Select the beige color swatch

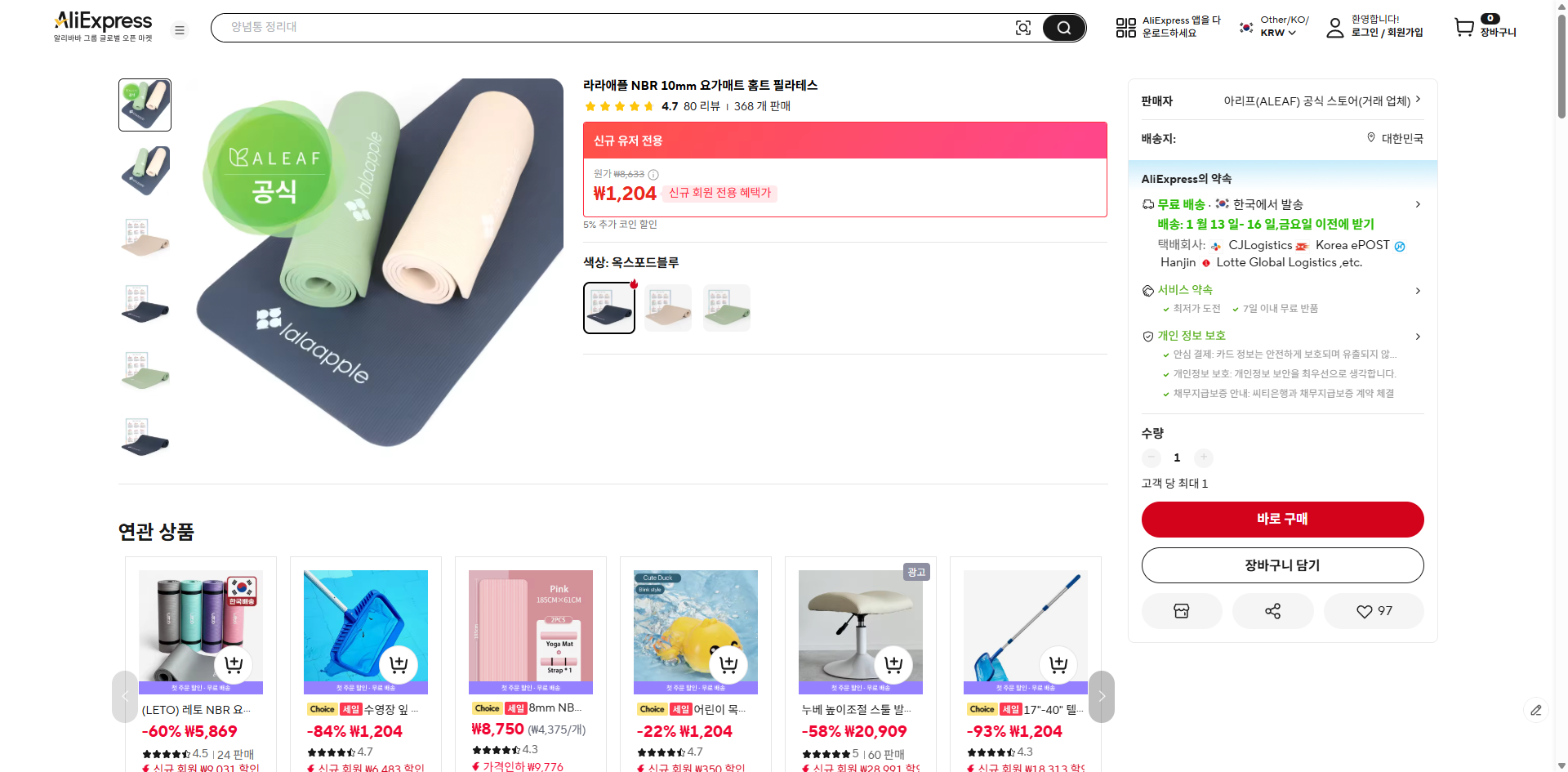pos(668,308)
